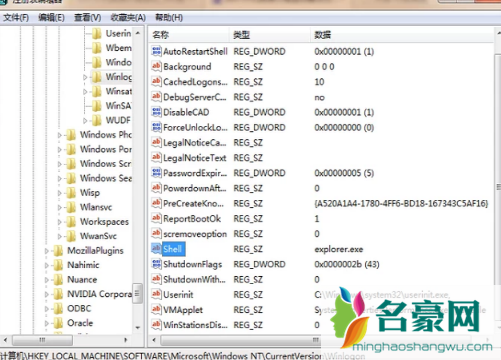Open the 编辑(E) menu
Image resolution: width=501 pixels, height=360 pixels.
point(51,17)
